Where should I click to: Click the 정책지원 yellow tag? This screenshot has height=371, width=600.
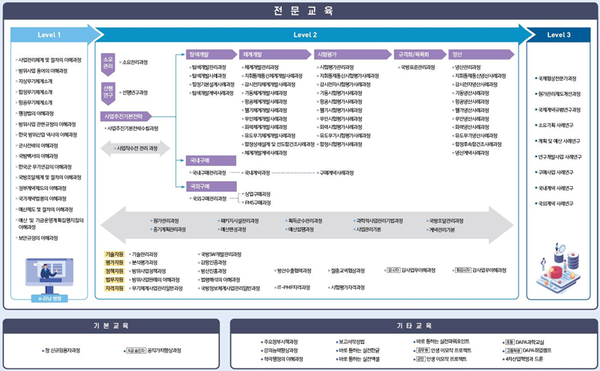pos(114,271)
